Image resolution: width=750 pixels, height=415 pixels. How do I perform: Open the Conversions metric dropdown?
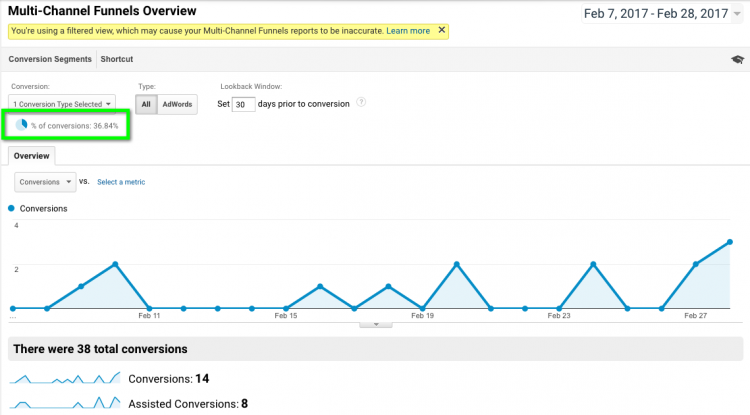[x=45, y=182]
